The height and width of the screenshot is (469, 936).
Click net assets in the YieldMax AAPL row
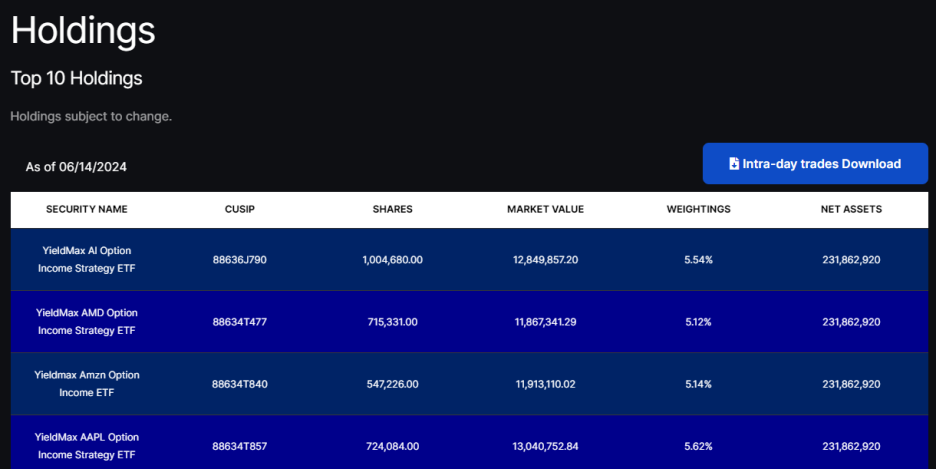point(851,446)
